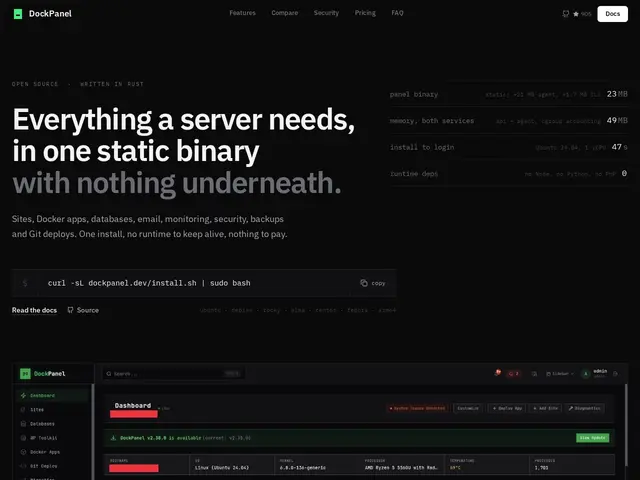Click the admin avatar icon in preview
This screenshot has width=640, height=480.
(x=586, y=373)
